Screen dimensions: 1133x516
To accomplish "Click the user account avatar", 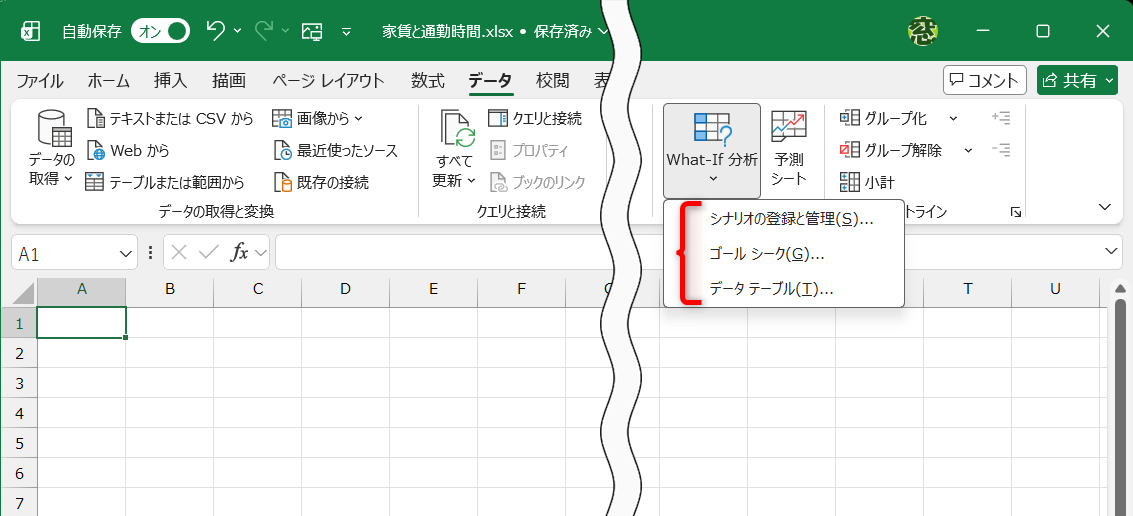I will click(x=923, y=31).
